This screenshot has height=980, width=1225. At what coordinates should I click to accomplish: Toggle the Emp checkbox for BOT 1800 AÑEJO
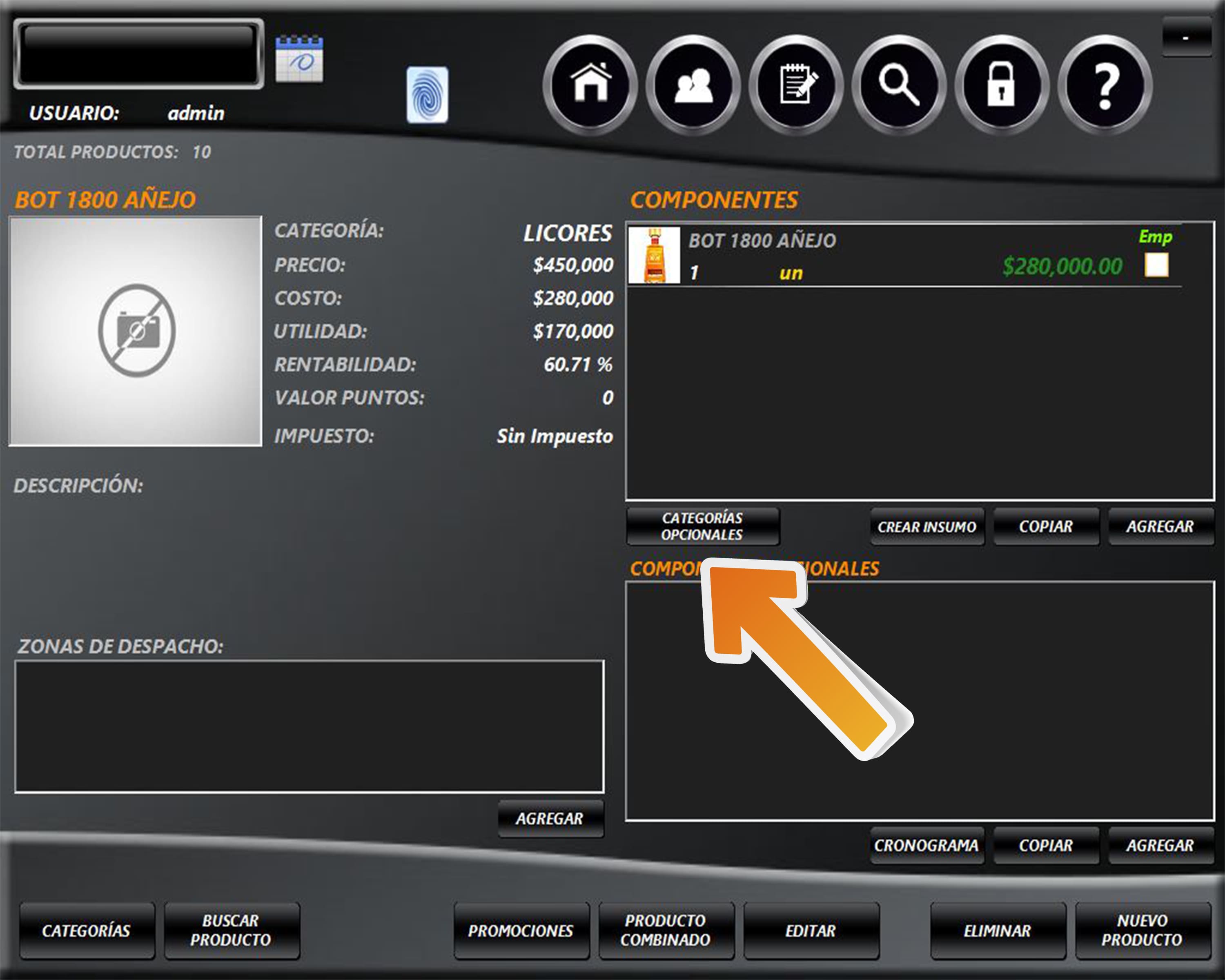tap(1156, 265)
